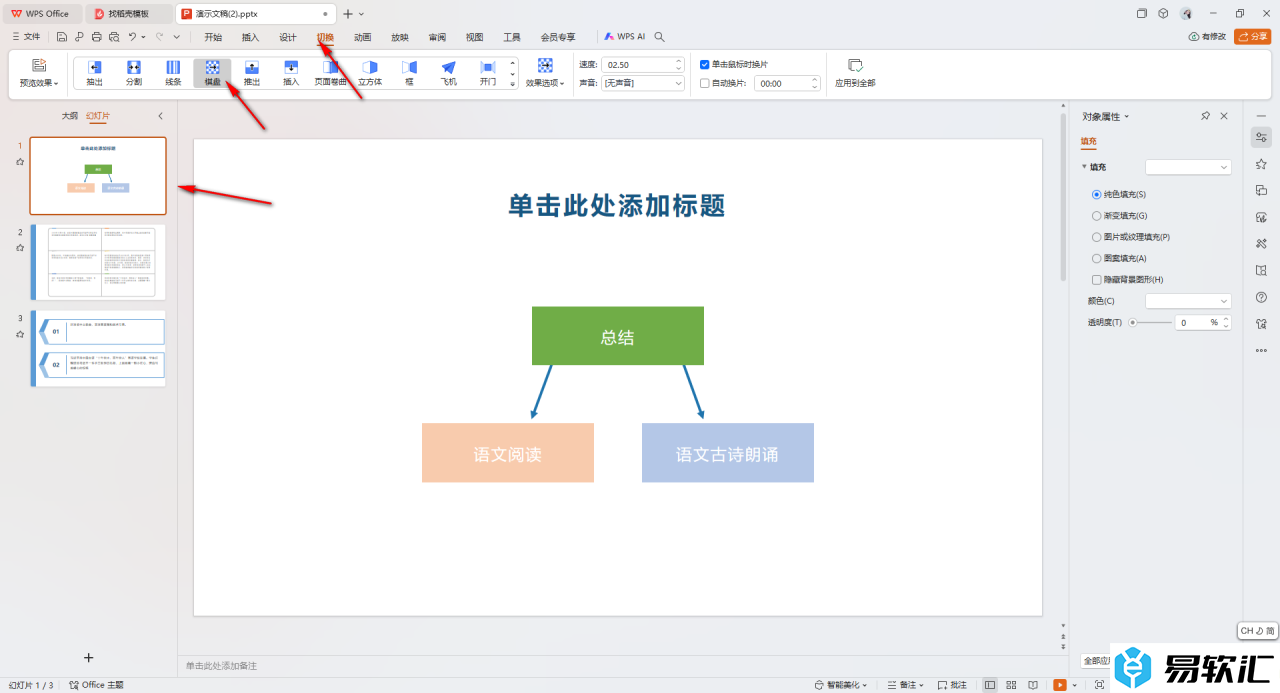Viewport: 1280px width, 693px height.
Task: Close the 对象属性 panel
Action: (x=1224, y=116)
